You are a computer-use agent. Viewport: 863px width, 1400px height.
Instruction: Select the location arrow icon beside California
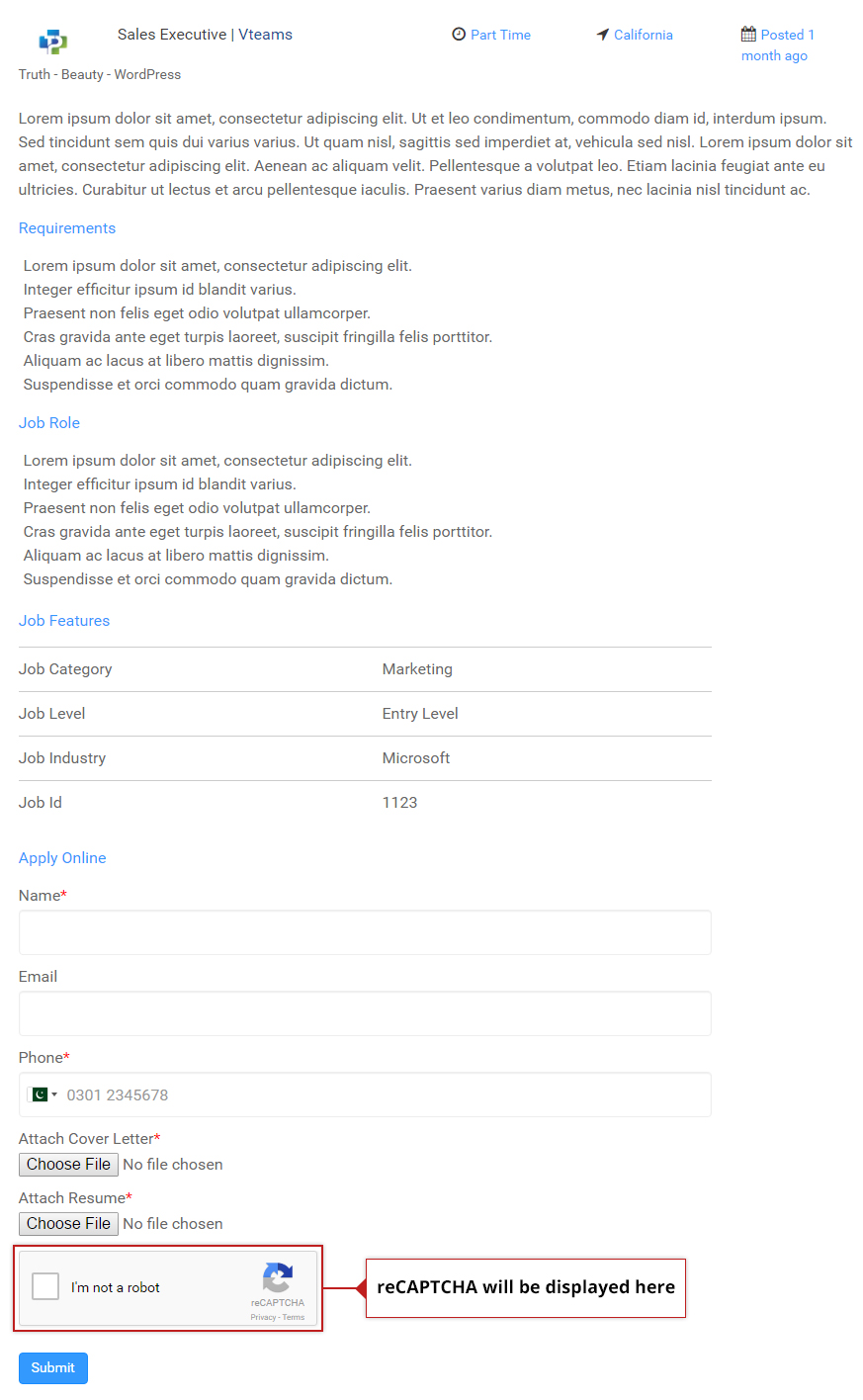pyautogui.click(x=602, y=34)
